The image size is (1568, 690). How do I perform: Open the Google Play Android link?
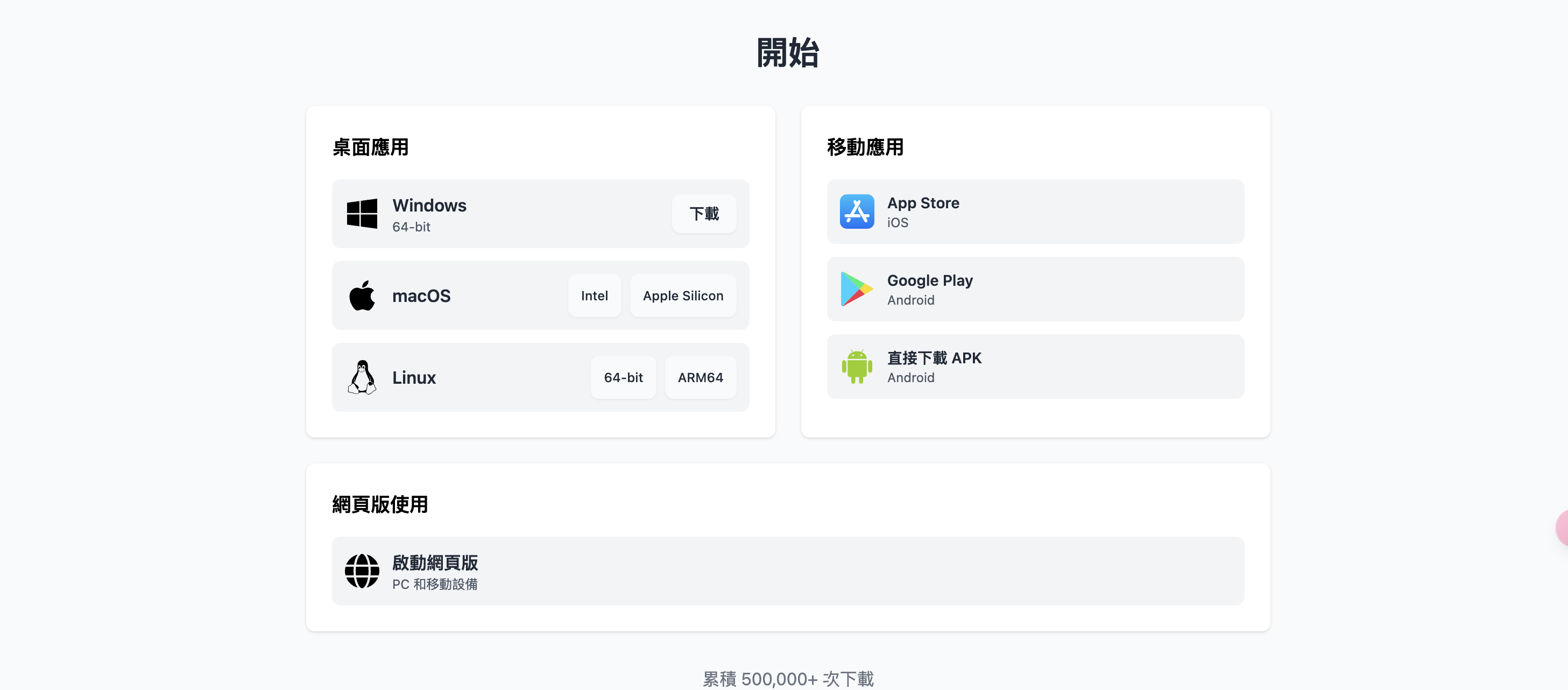coord(1035,288)
